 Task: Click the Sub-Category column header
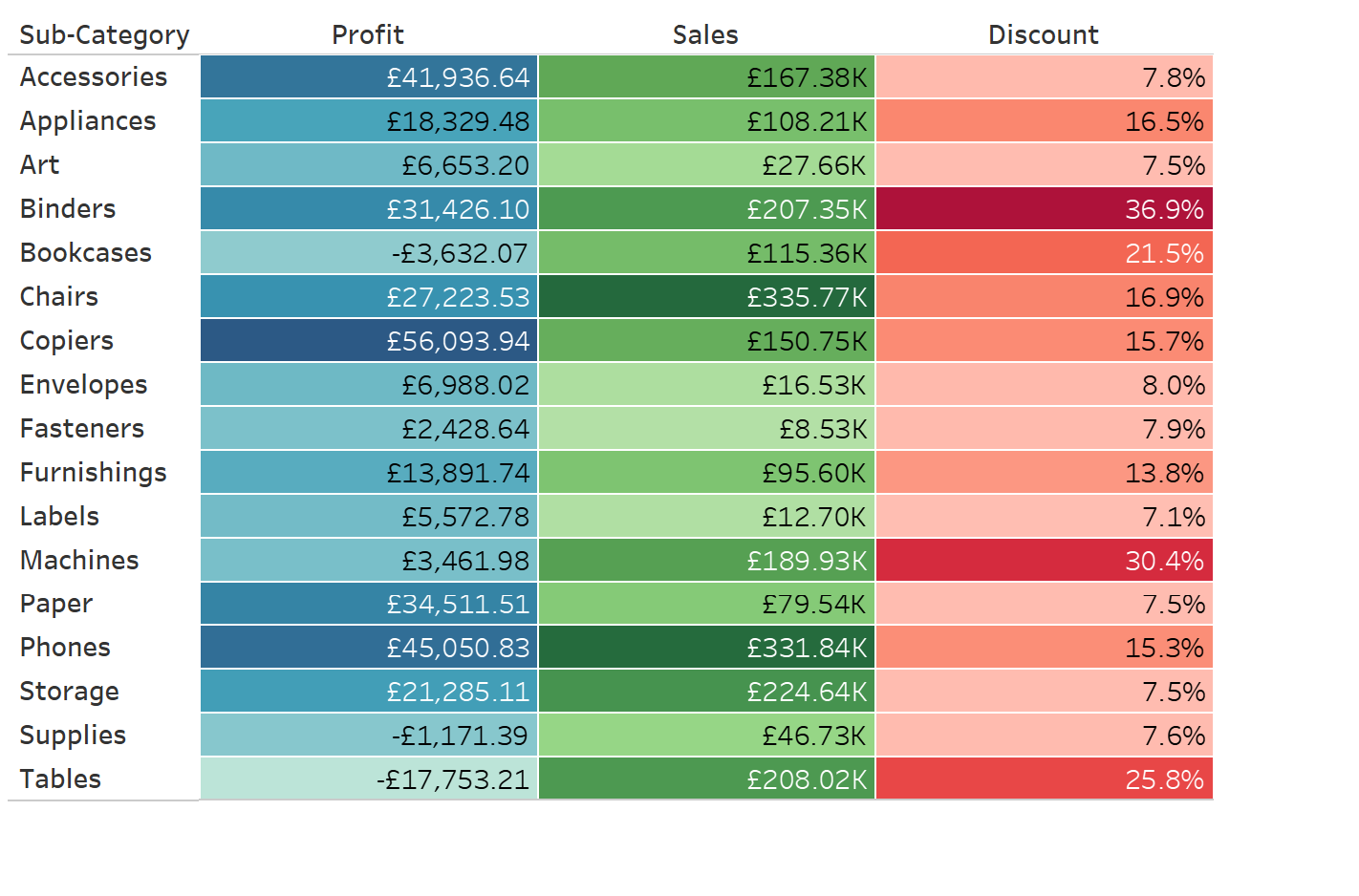[104, 35]
